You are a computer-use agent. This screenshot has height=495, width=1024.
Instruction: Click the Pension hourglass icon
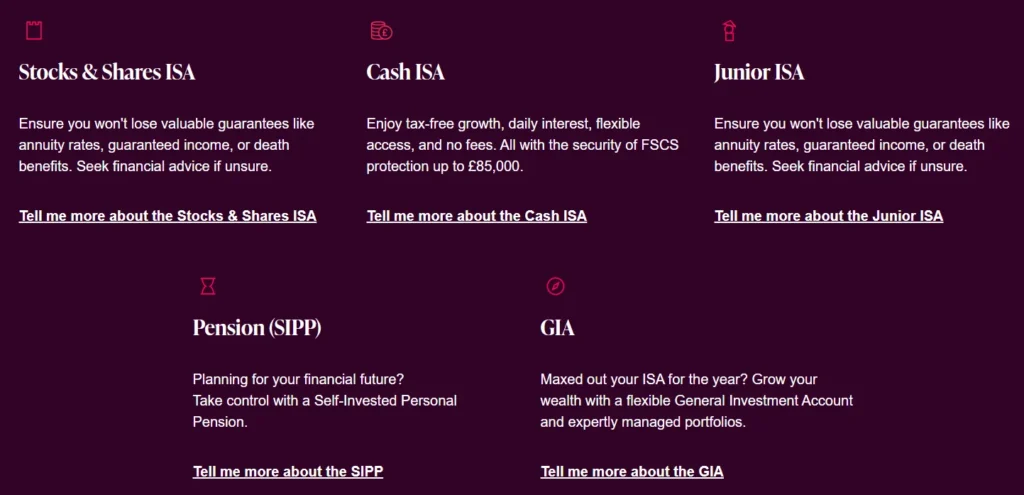(x=207, y=287)
